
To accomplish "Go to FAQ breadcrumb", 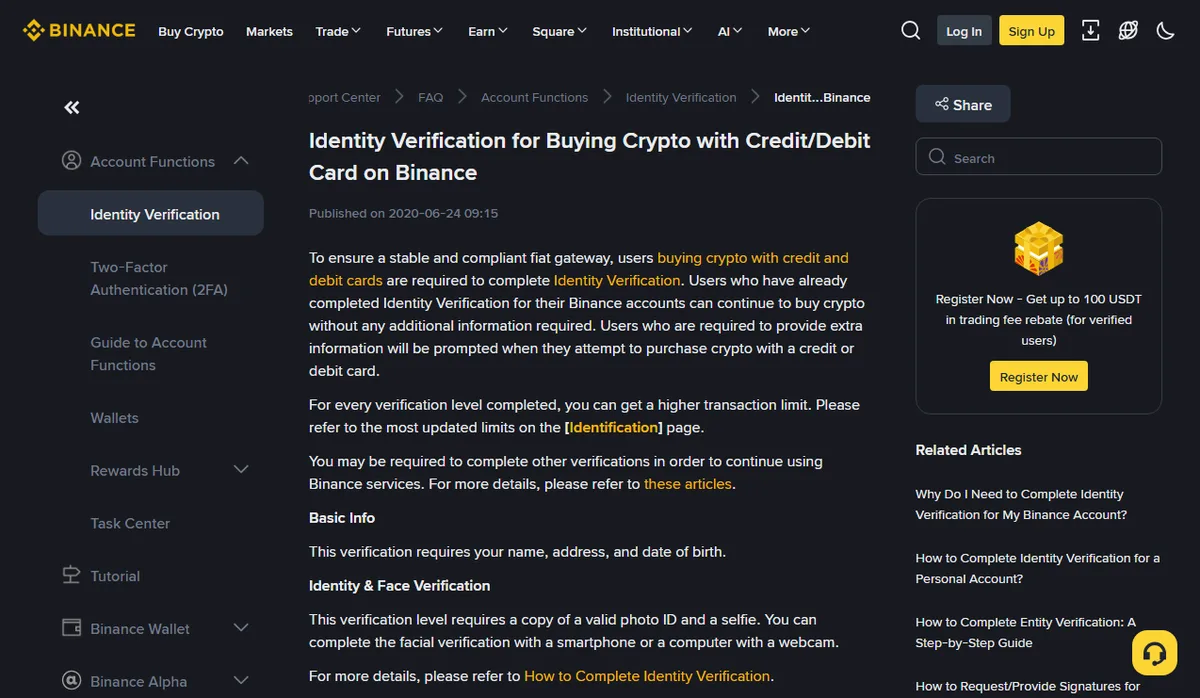I will 430,97.
